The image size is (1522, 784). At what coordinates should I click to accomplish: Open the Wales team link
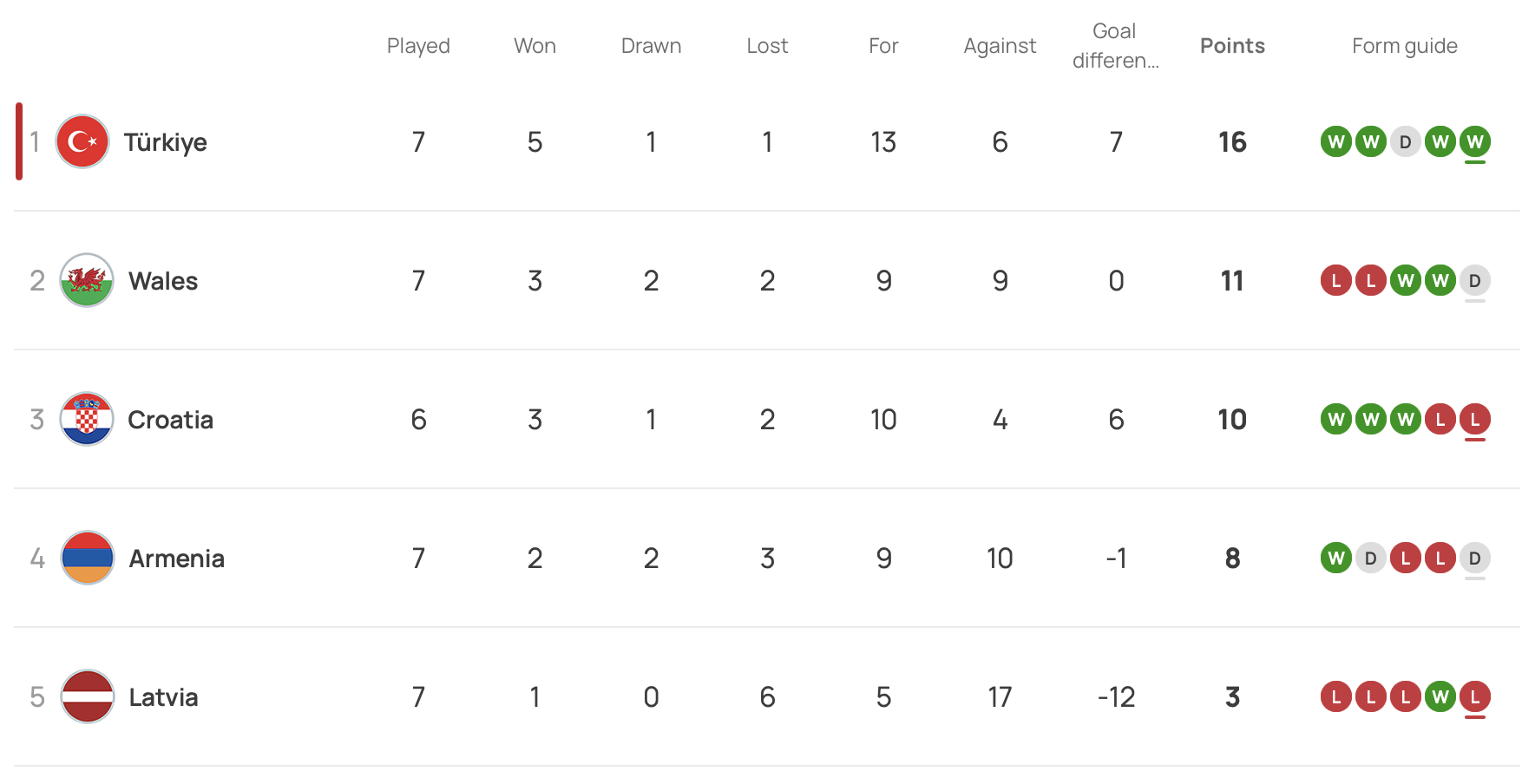tap(163, 281)
